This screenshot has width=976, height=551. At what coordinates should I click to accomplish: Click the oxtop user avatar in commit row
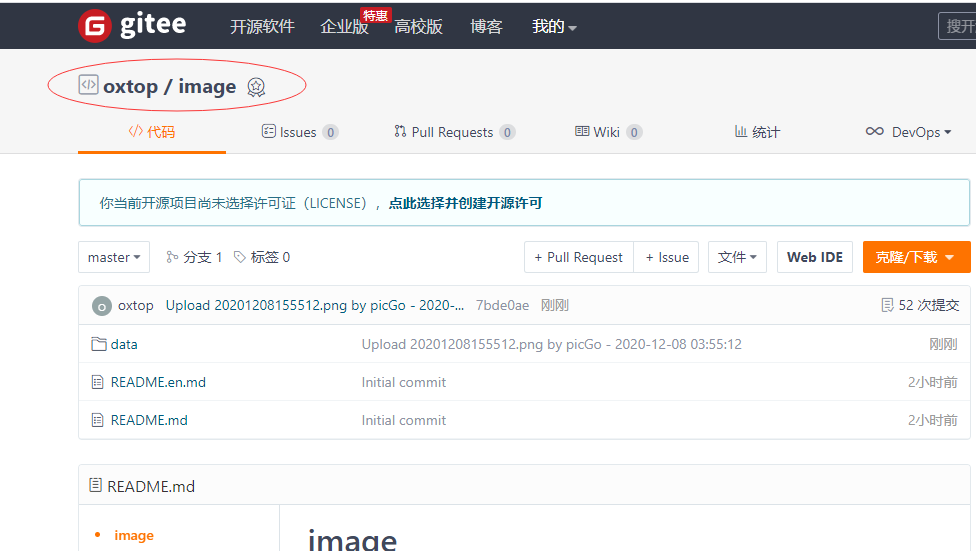pos(101,306)
